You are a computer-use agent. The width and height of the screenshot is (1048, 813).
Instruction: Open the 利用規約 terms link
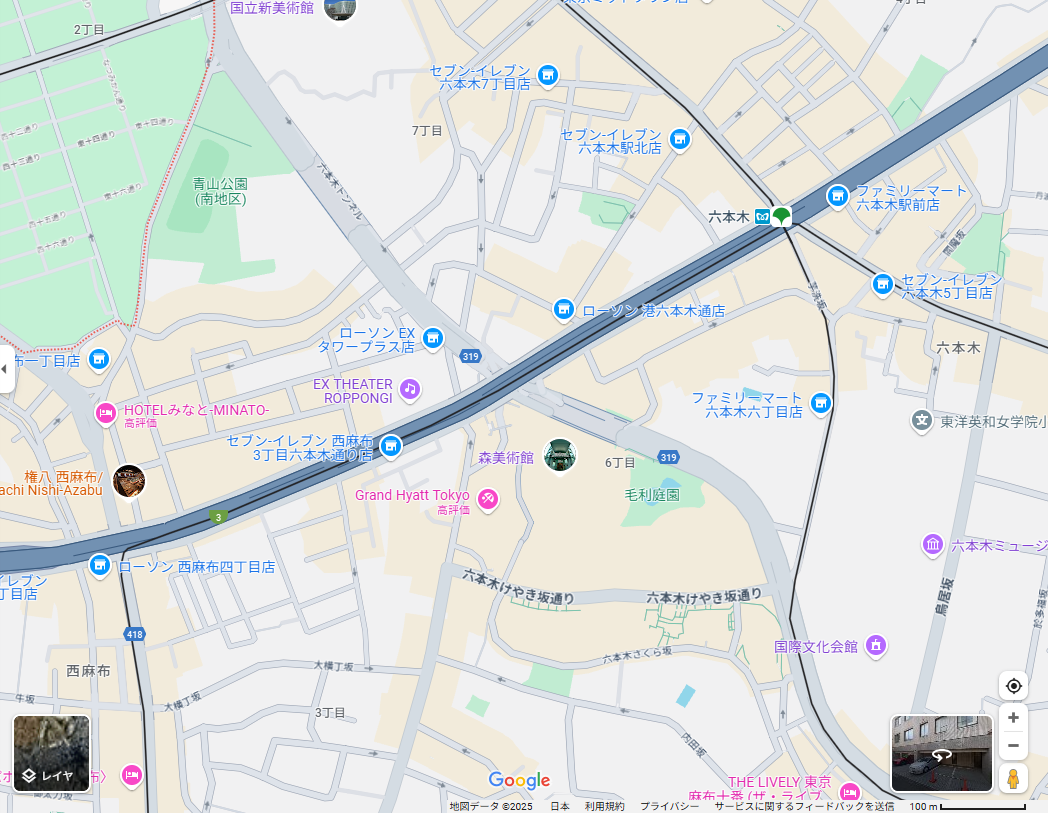(x=604, y=806)
